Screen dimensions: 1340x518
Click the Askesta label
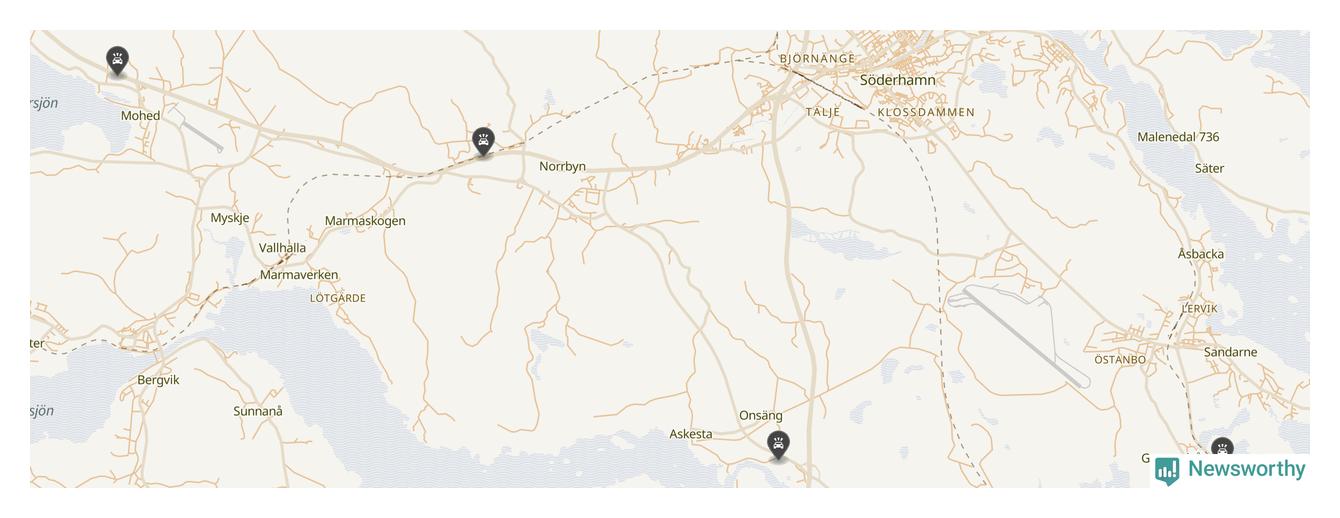click(691, 434)
